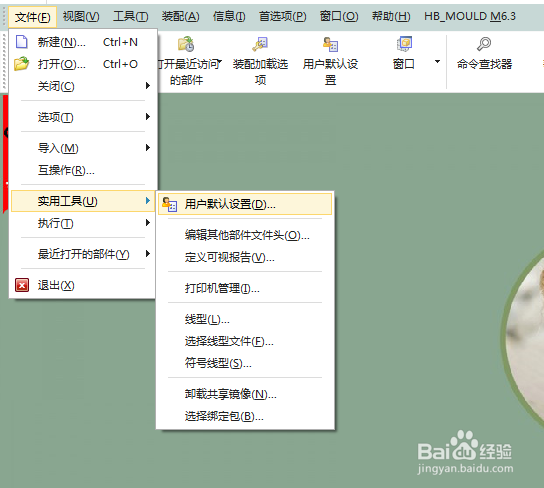Image resolution: width=544 pixels, height=488 pixels.
Task: Open the 装配(A) menu
Action: pos(180,16)
